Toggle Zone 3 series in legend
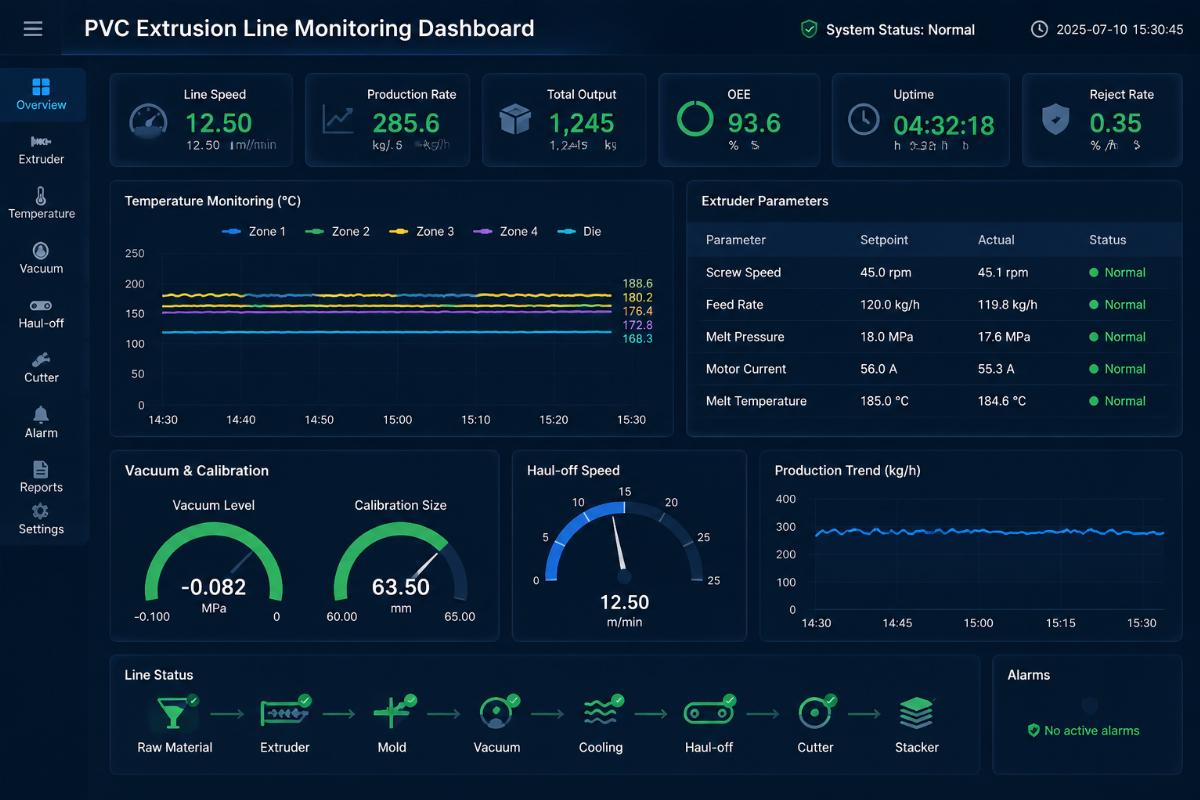 pyautogui.click(x=420, y=231)
